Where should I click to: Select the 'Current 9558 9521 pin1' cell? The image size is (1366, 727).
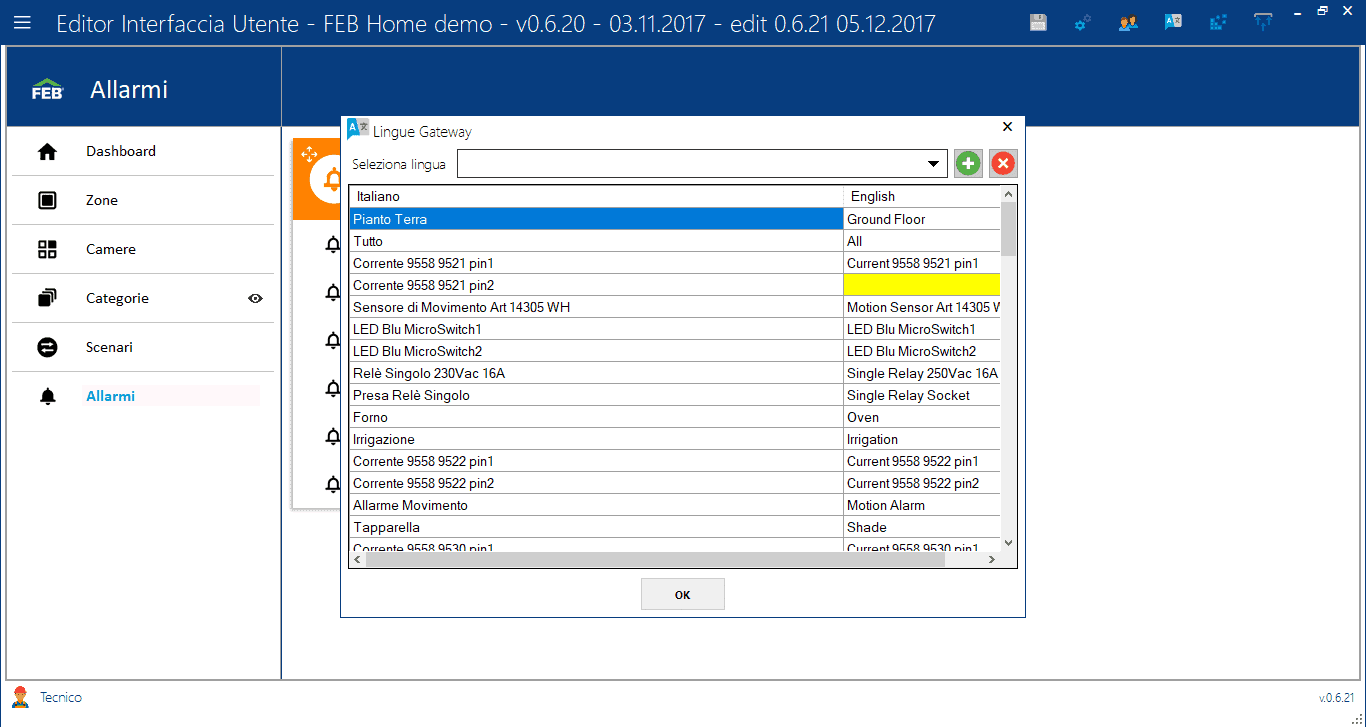[x=922, y=263]
